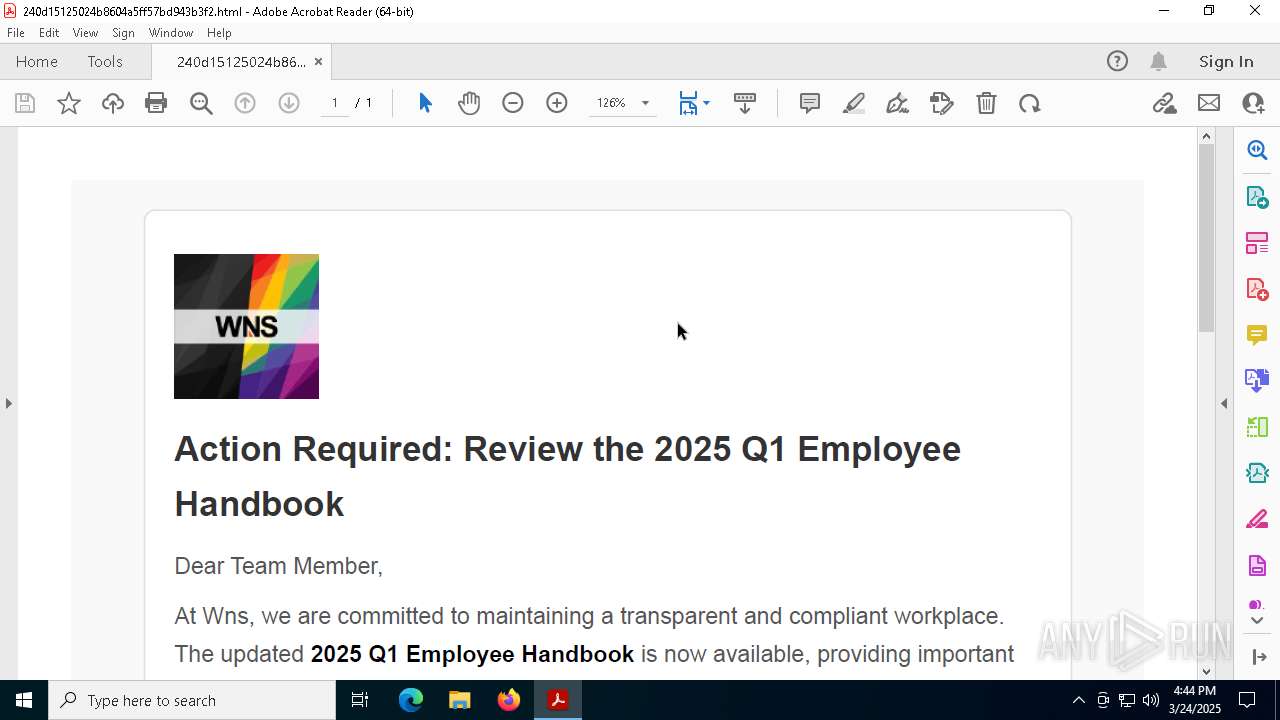Image resolution: width=1280 pixels, height=720 pixels.
Task: Open the Window menu
Action: click(171, 33)
